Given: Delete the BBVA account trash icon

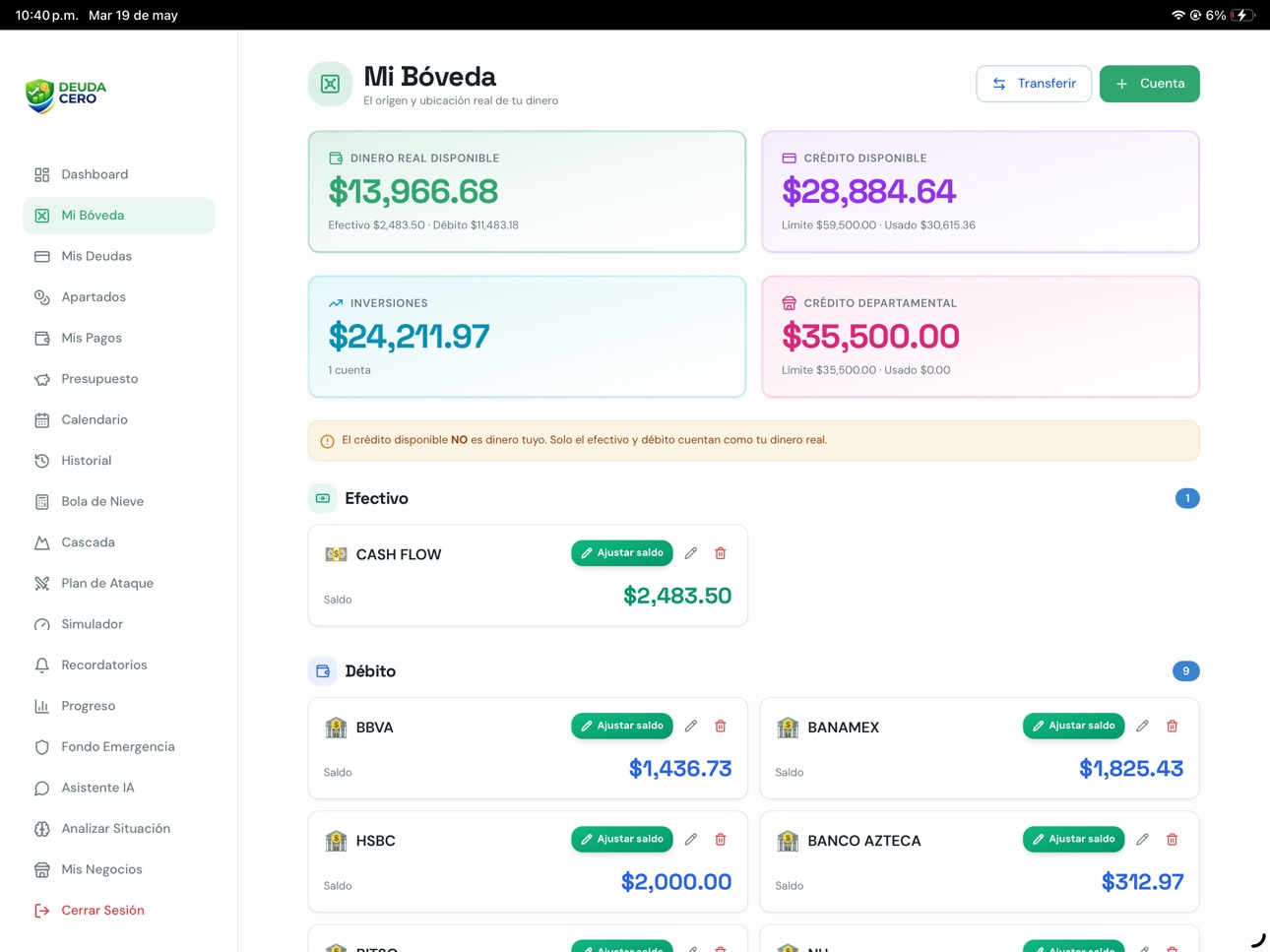Looking at the screenshot, I should point(721,726).
